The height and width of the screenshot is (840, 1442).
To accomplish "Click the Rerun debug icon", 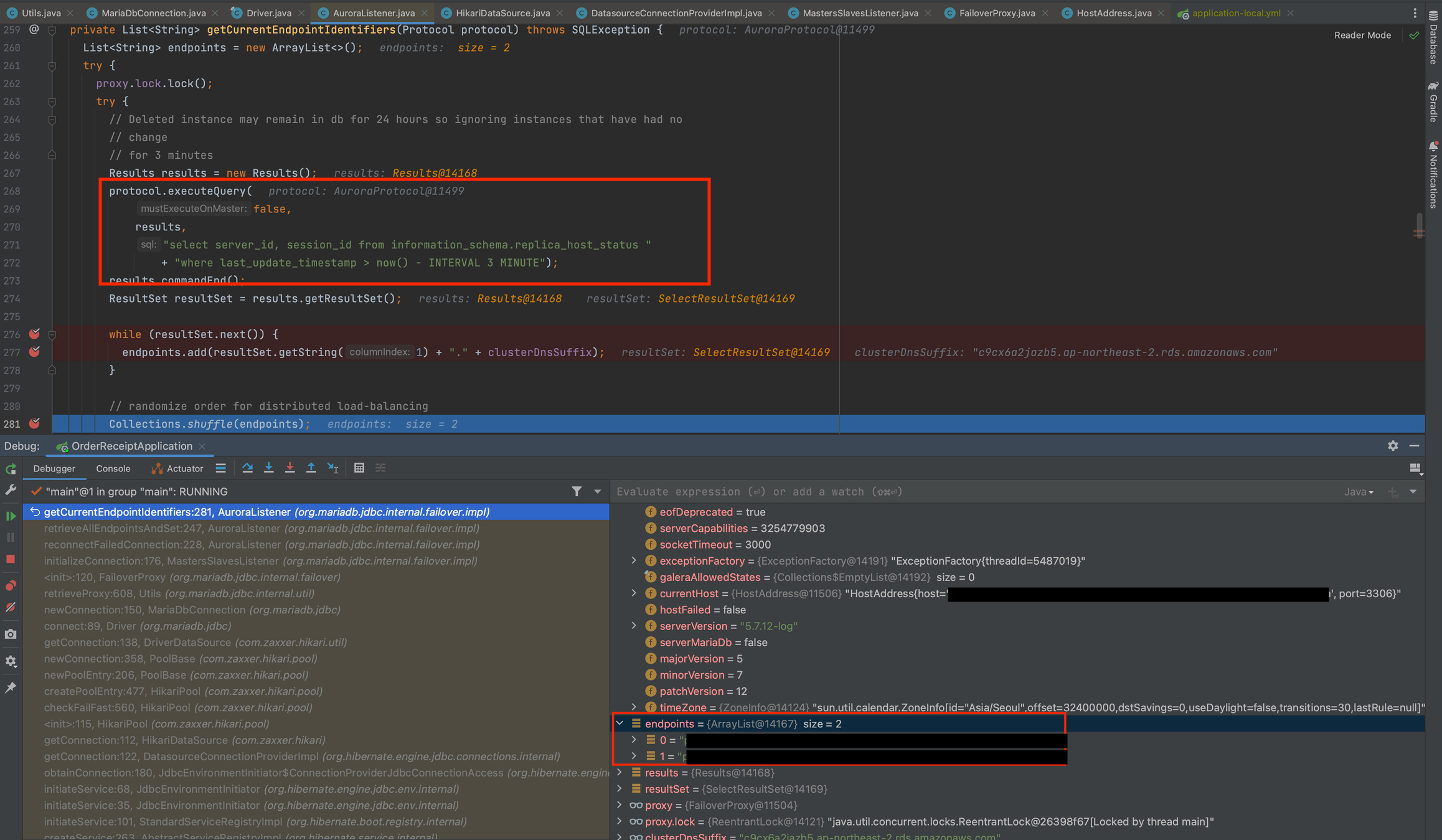I will (x=11, y=469).
